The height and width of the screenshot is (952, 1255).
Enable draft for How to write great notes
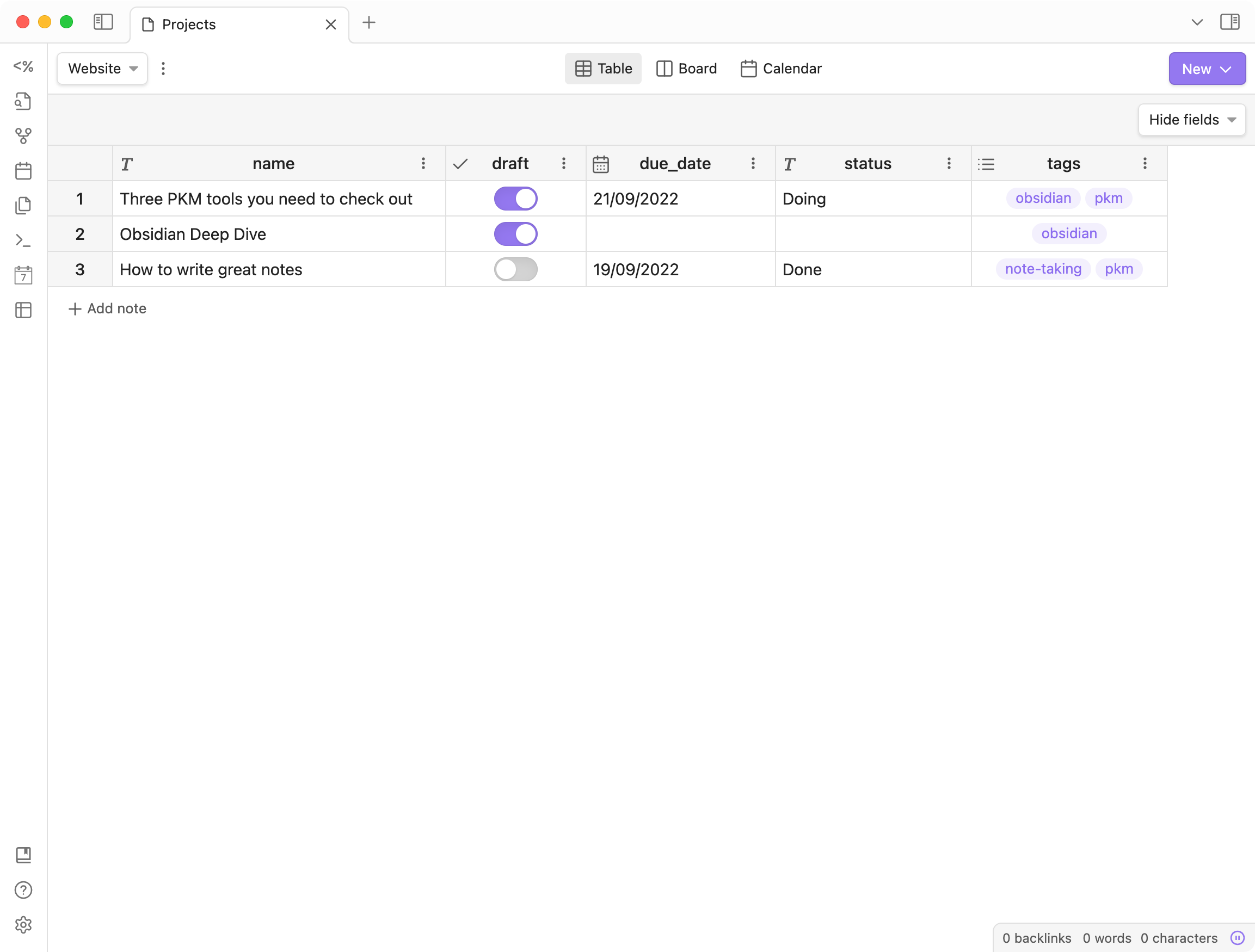(x=515, y=269)
